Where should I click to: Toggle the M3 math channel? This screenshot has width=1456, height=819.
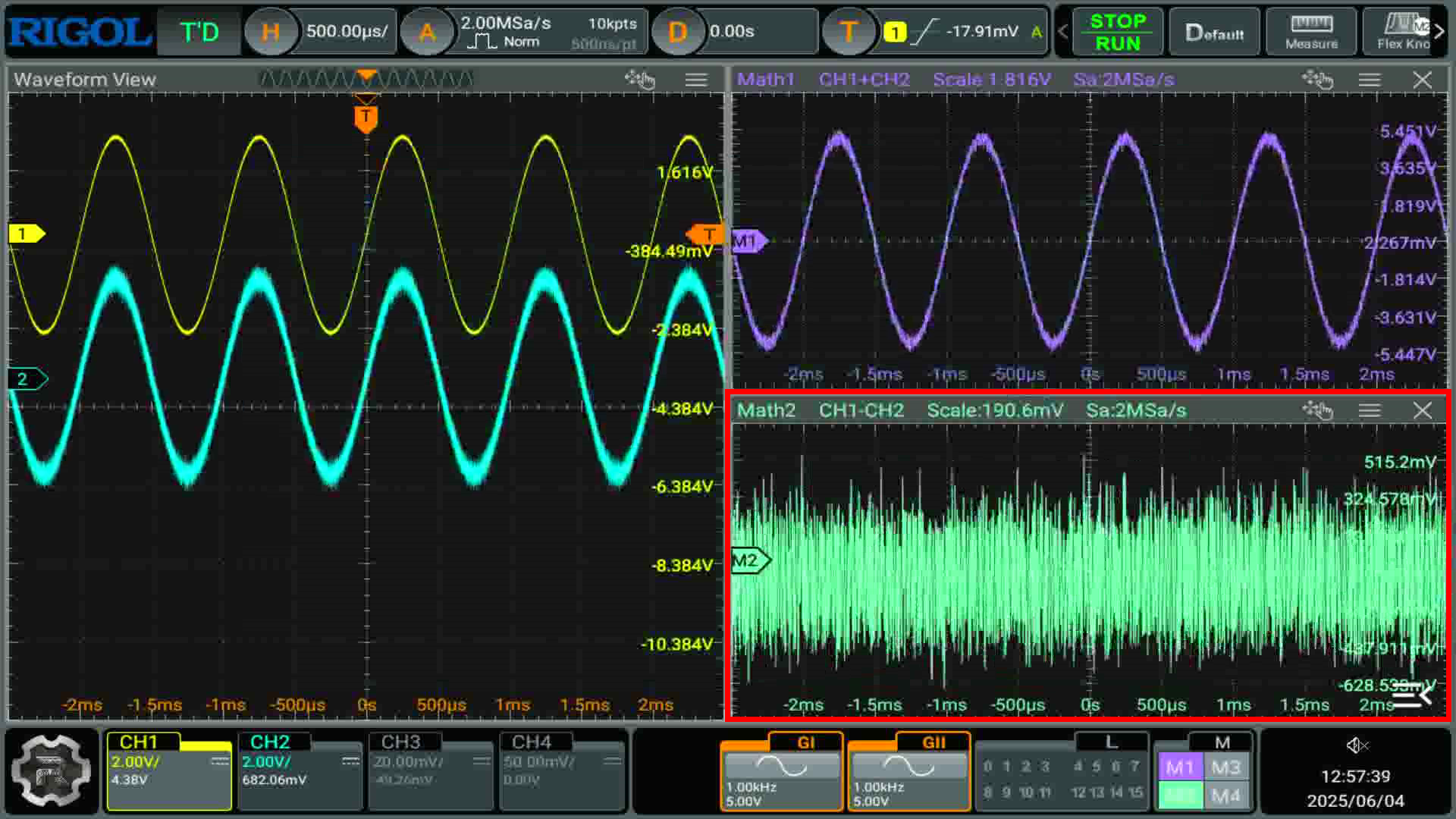coord(1225,767)
